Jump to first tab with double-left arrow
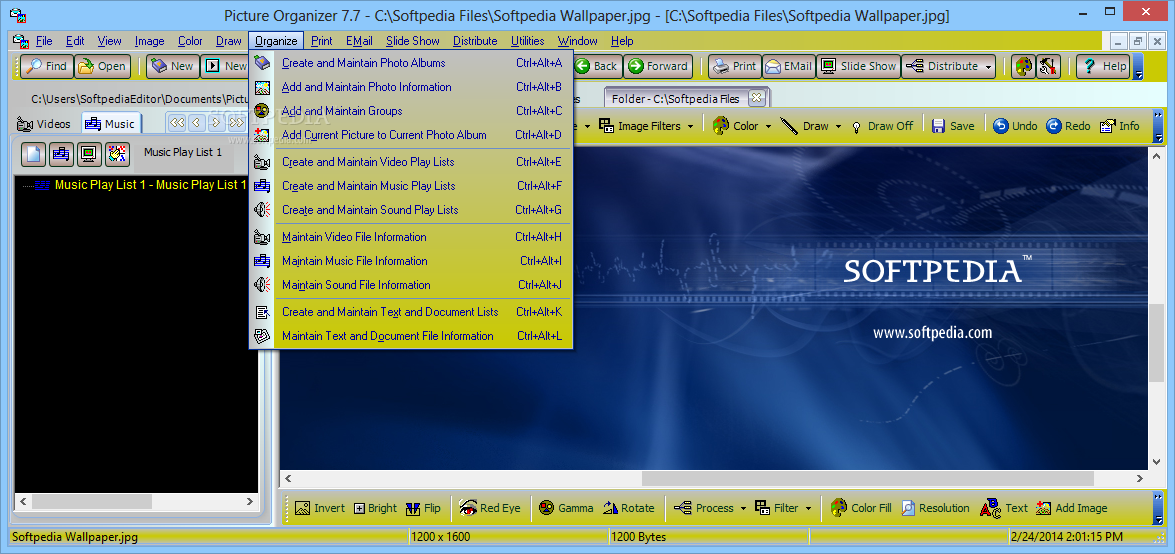 coord(177,122)
